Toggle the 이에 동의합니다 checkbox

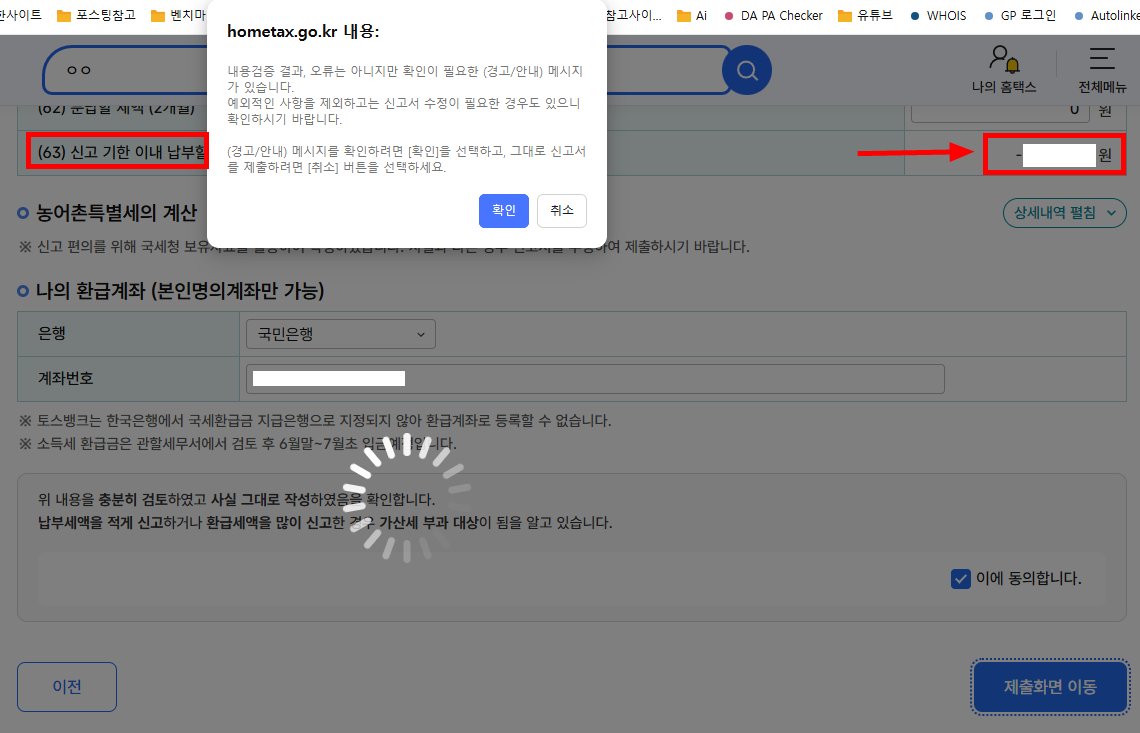click(x=960, y=579)
